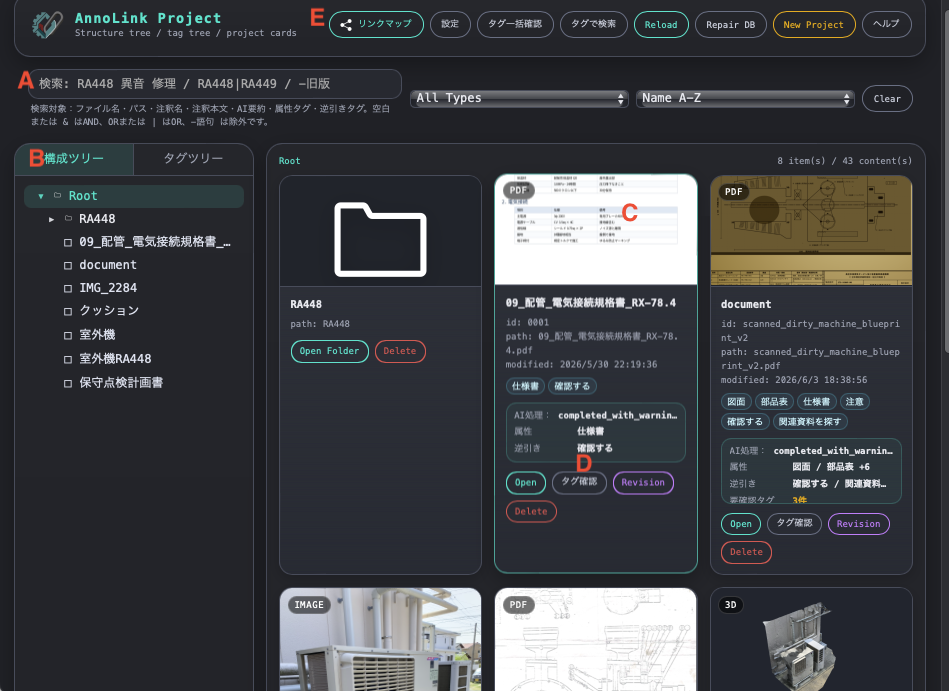Click the 仕様書 tag on 09_配管 card

525,386
